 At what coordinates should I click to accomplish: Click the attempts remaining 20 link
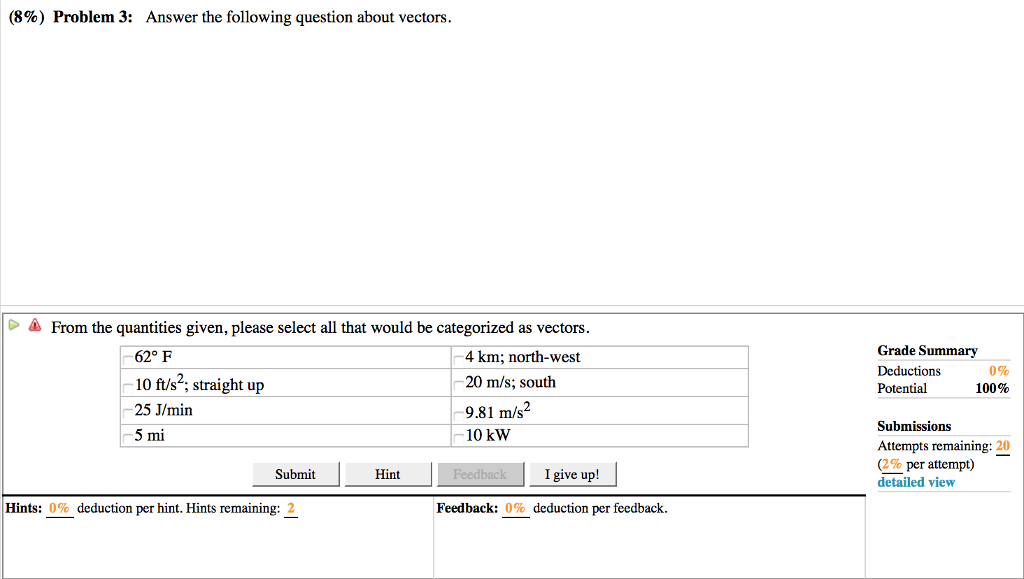(1001, 445)
